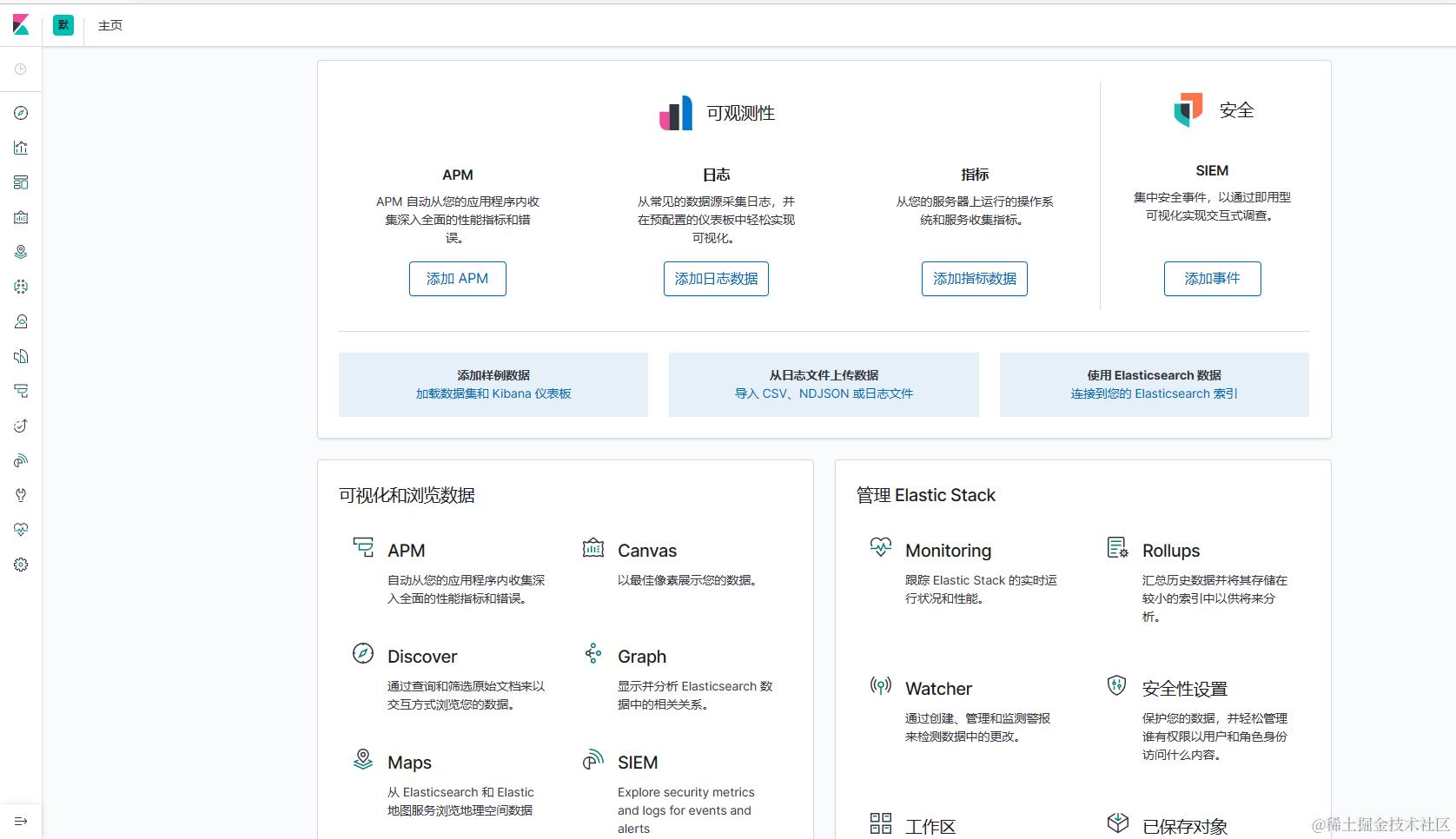Open Management gear icon in sidebar
The width and height of the screenshot is (1456, 839).
coord(21,565)
